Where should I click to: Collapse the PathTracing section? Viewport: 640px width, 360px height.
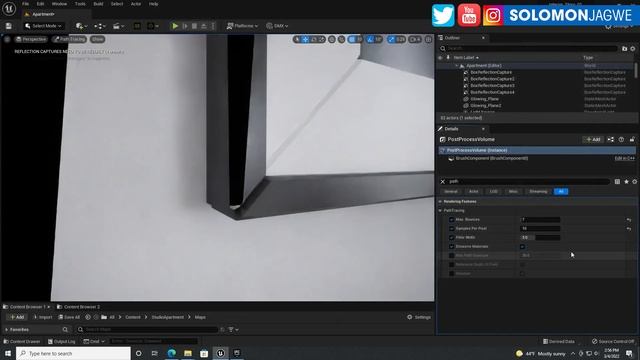[x=440, y=211]
